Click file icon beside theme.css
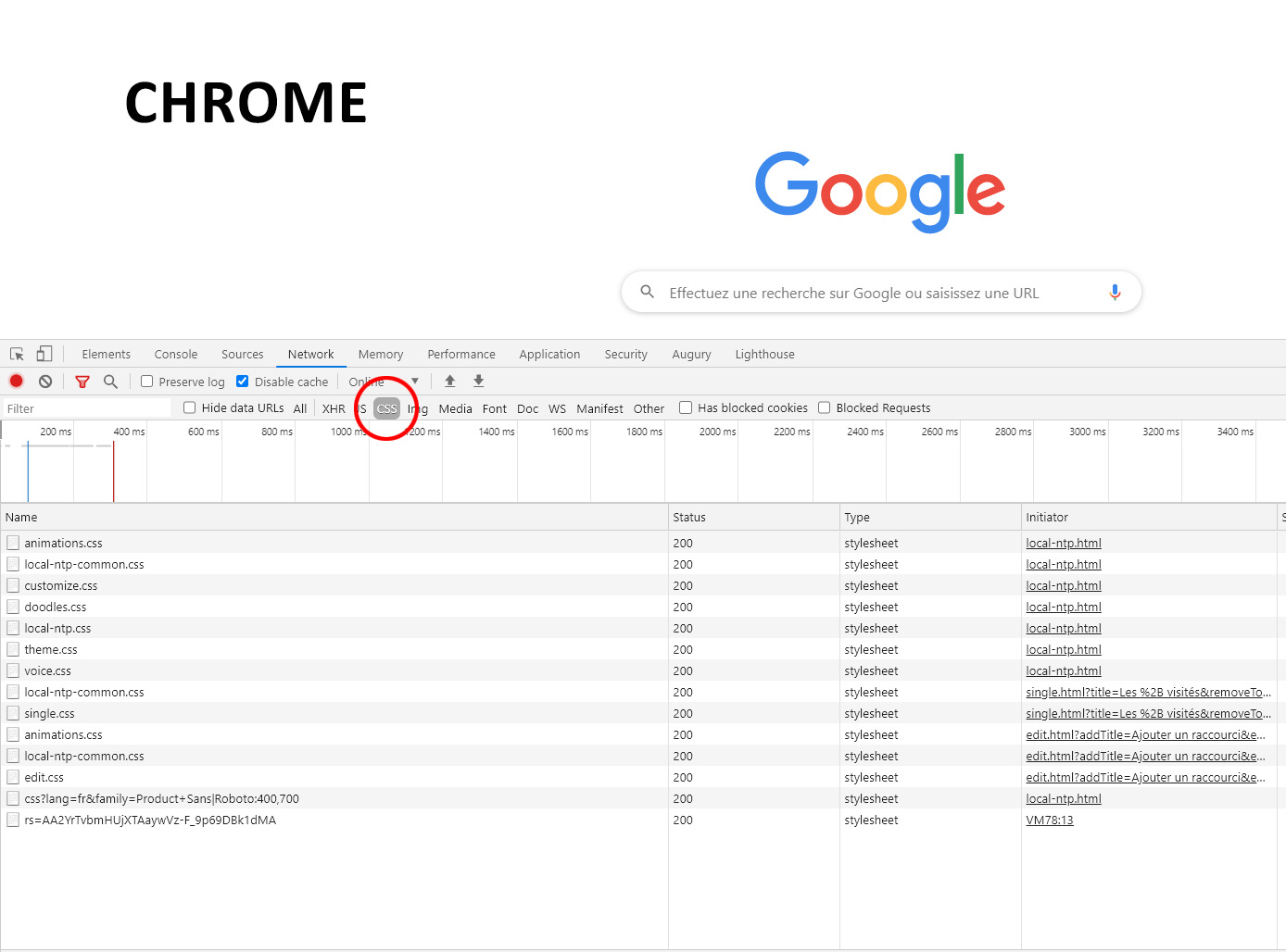Screen dimensions: 1286x952 pos(13,649)
